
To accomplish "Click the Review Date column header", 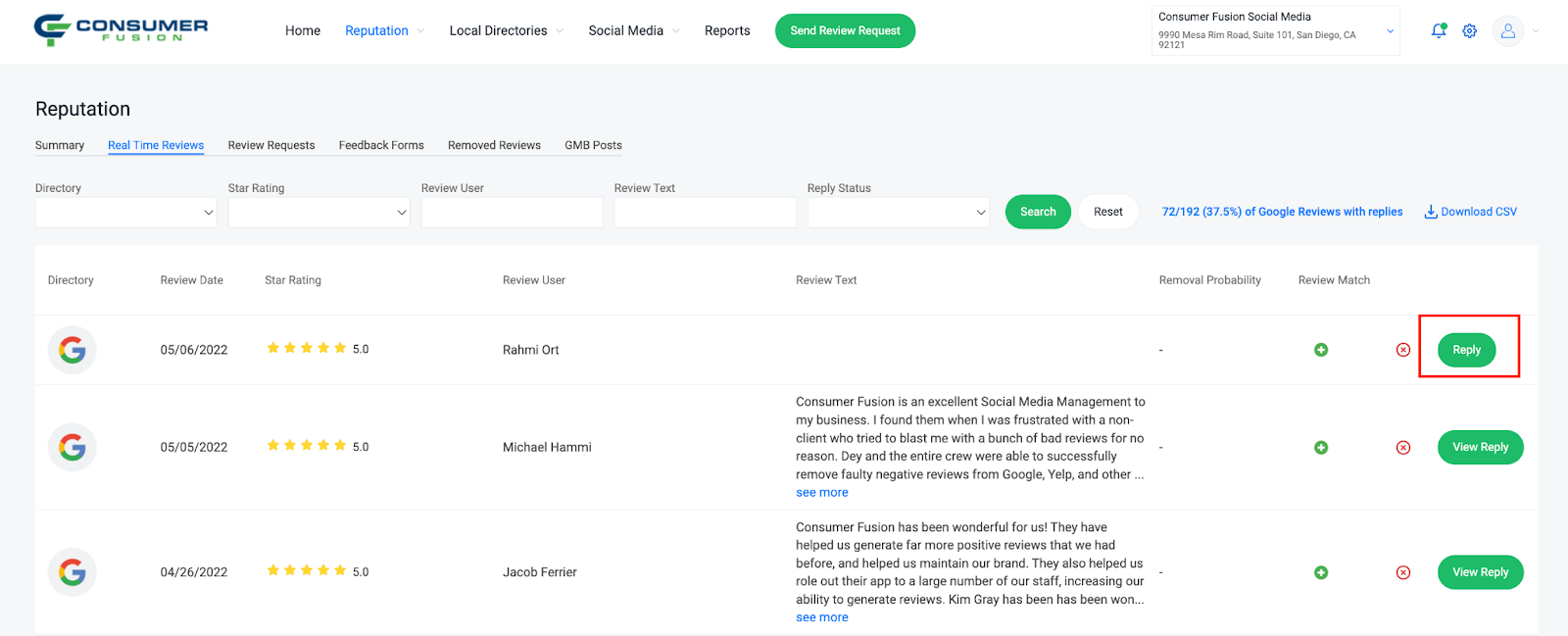I will (192, 280).
